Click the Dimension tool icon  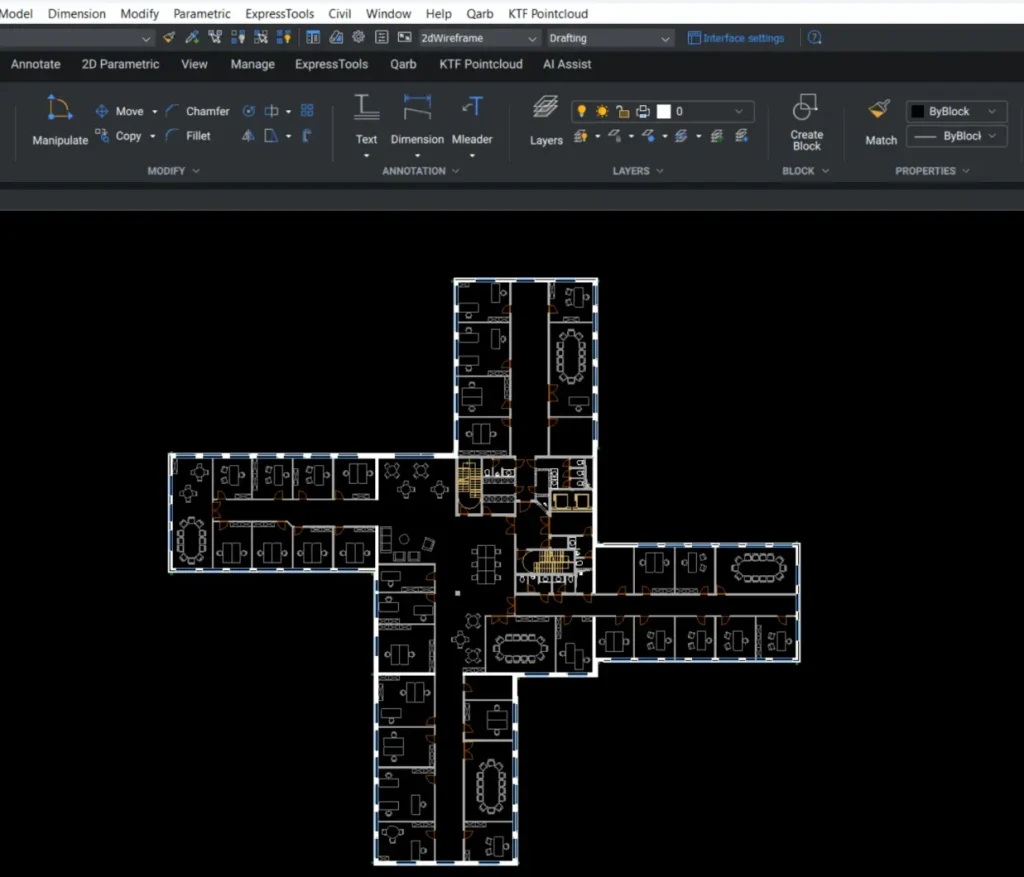tap(417, 107)
